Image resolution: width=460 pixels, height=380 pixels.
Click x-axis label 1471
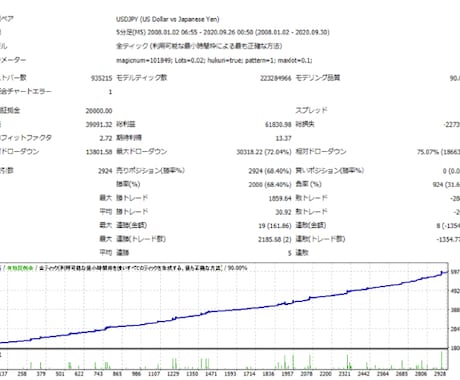click(211, 374)
